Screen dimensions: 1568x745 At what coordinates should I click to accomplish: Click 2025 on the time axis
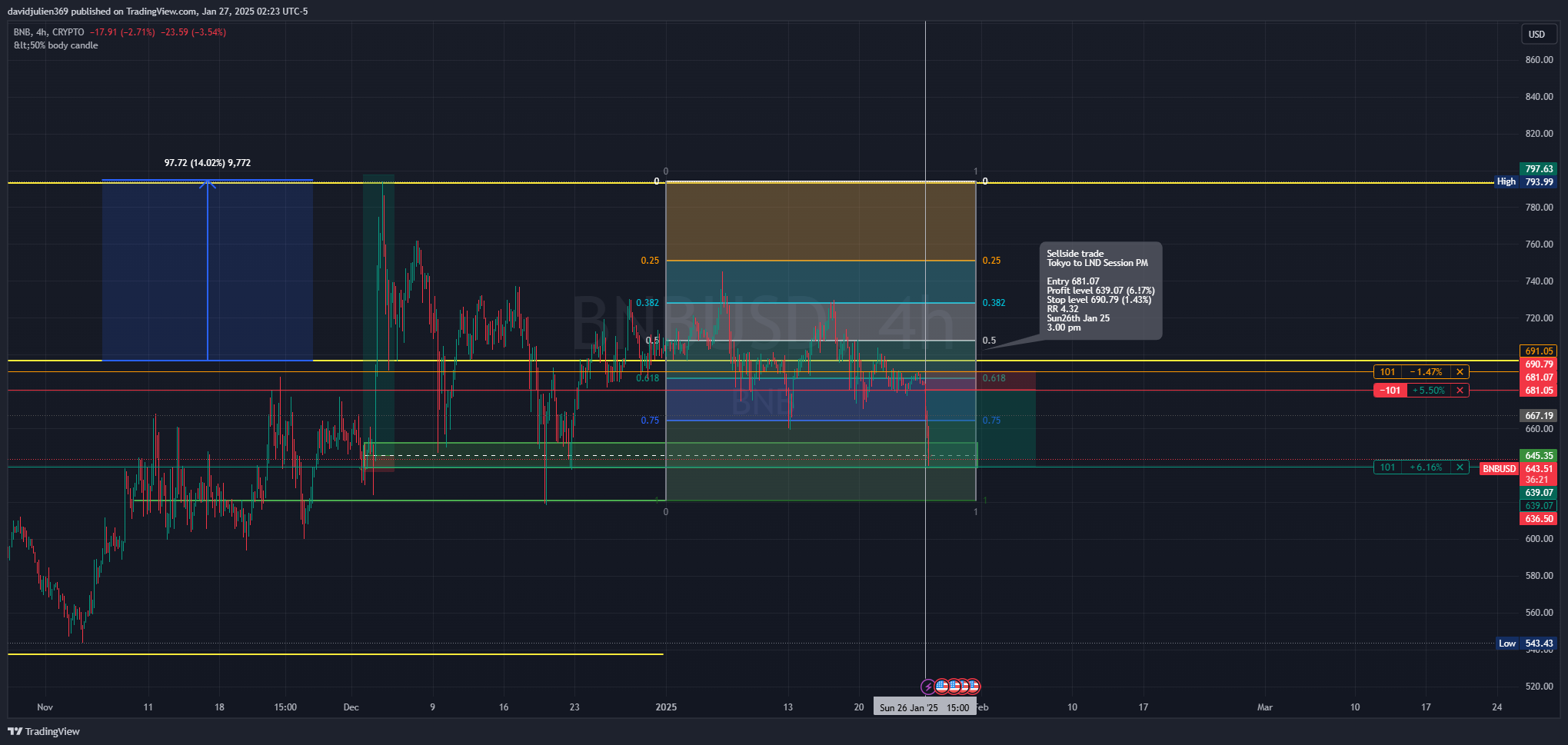(666, 707)
